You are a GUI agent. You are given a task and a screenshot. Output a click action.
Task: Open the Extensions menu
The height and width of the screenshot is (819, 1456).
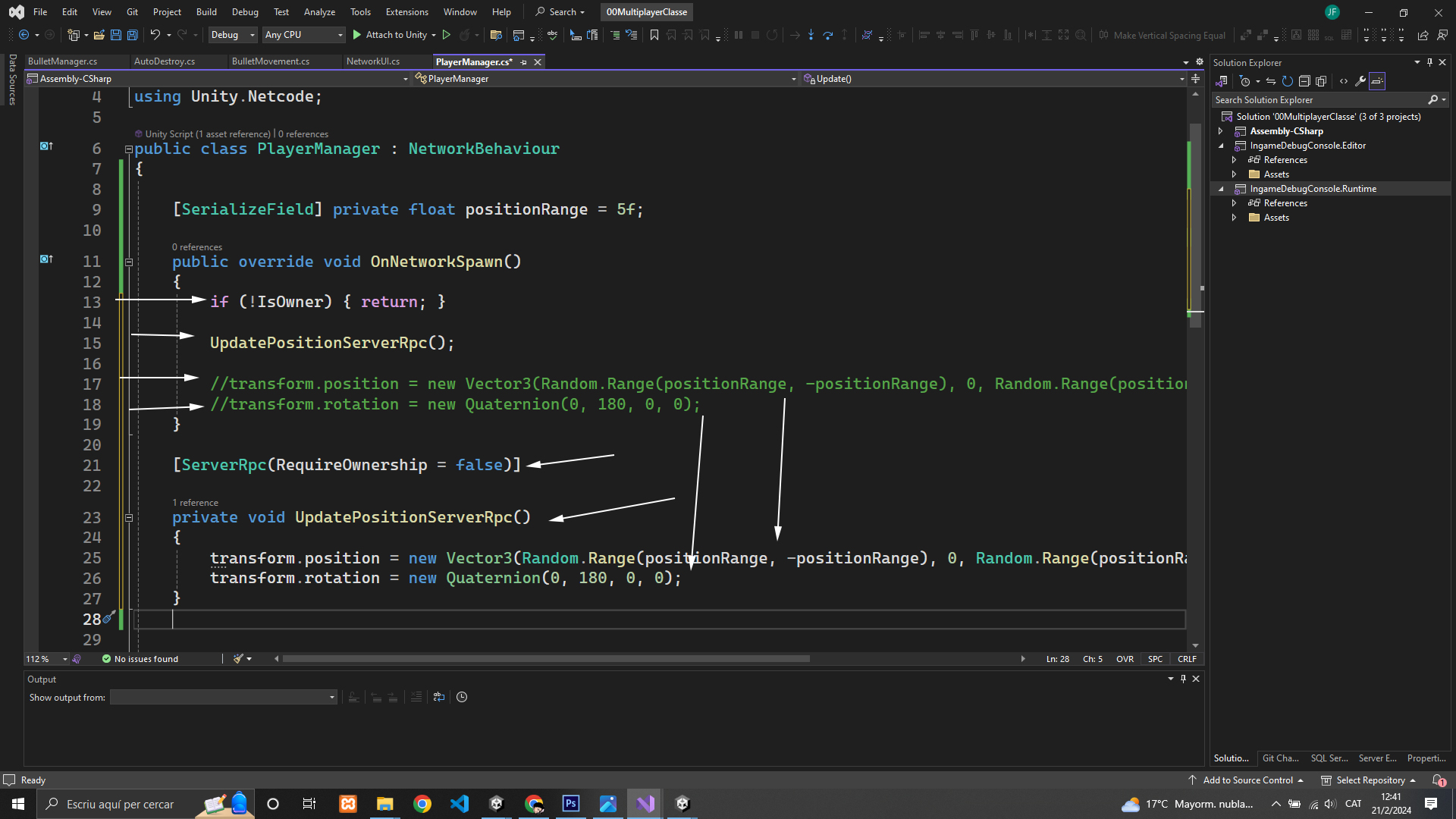click(406, 12)
